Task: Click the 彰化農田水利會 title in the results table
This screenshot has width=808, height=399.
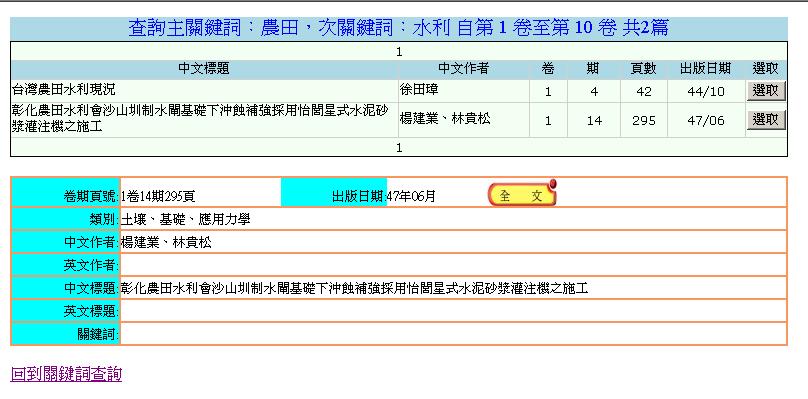Action: (200, 118)
